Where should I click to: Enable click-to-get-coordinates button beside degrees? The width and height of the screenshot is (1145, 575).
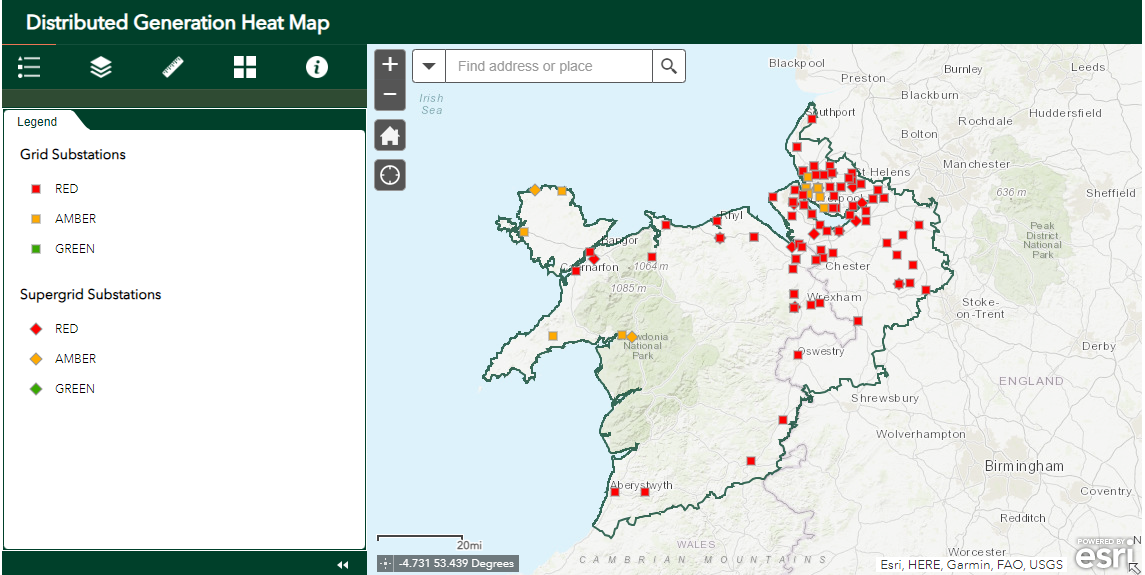point(386,564)
